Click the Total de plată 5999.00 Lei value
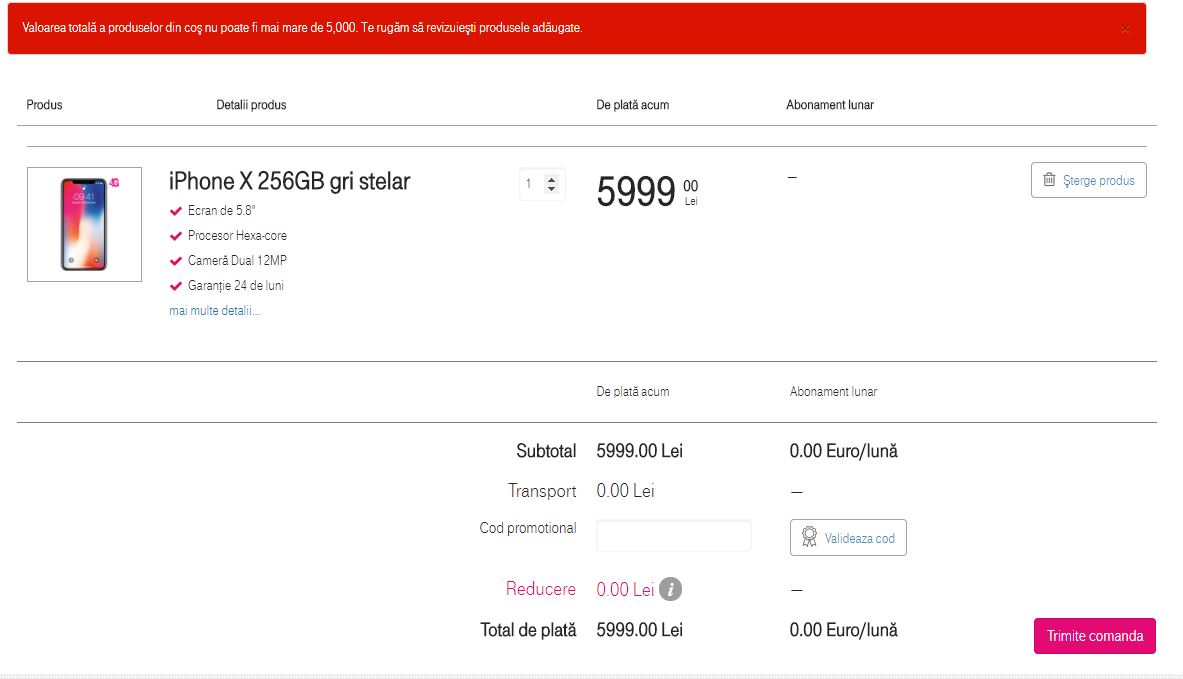Screen dimensions: 1183x679 pos(640,630)
